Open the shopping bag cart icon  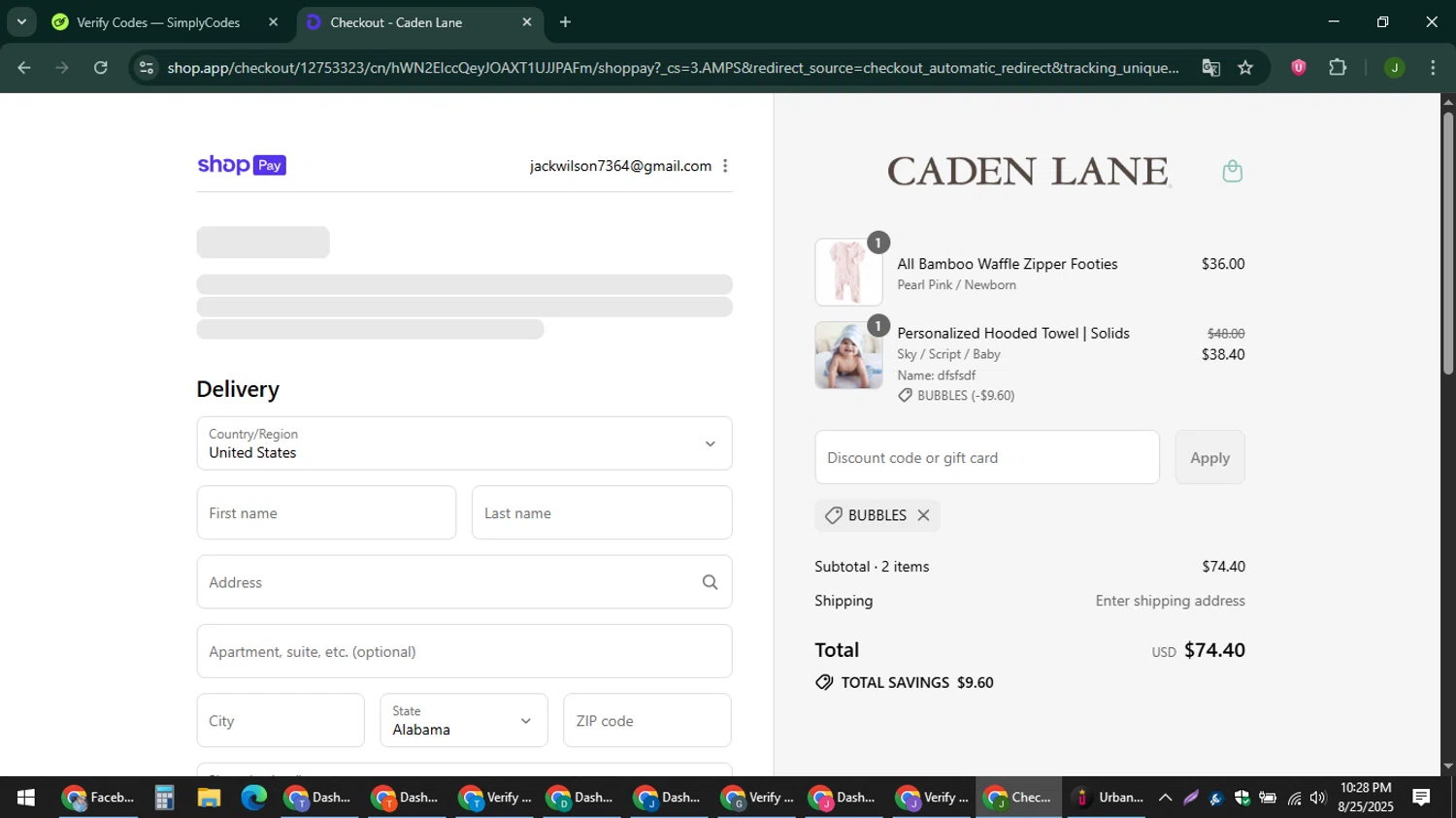pos(1232,172)
